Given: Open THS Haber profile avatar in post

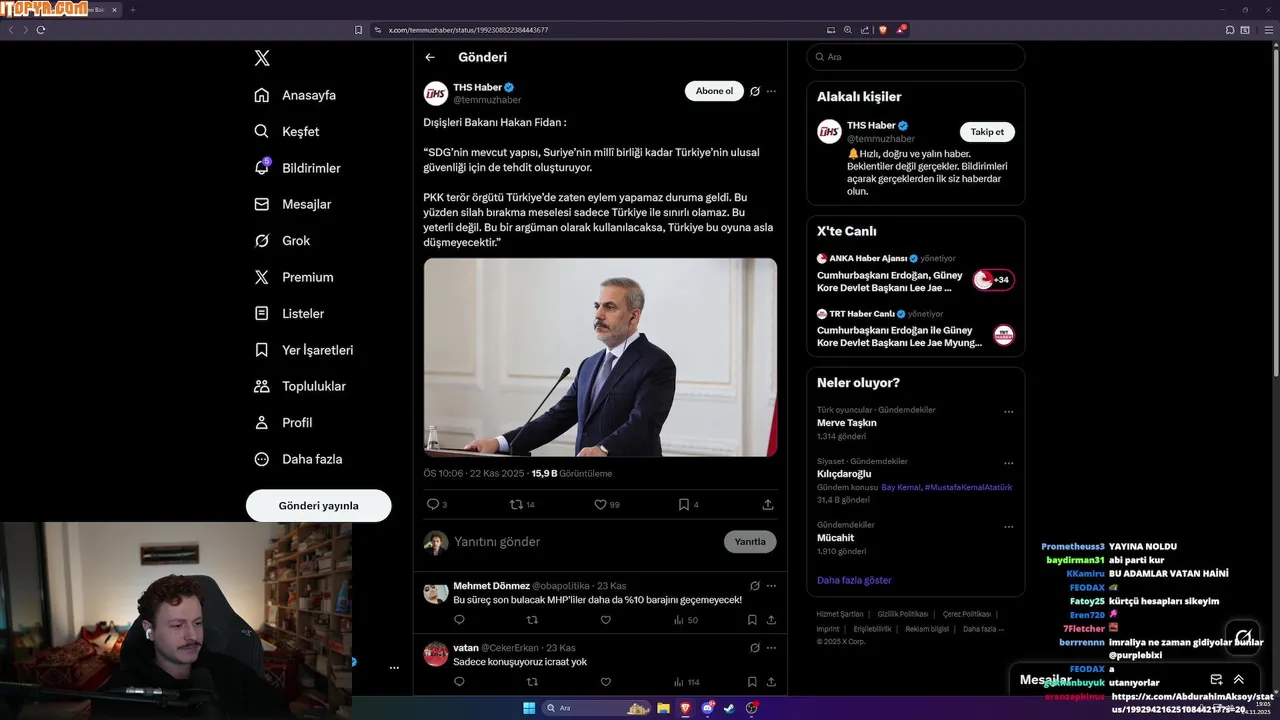Looking at the screenshot, I should [x=436, y=94].
